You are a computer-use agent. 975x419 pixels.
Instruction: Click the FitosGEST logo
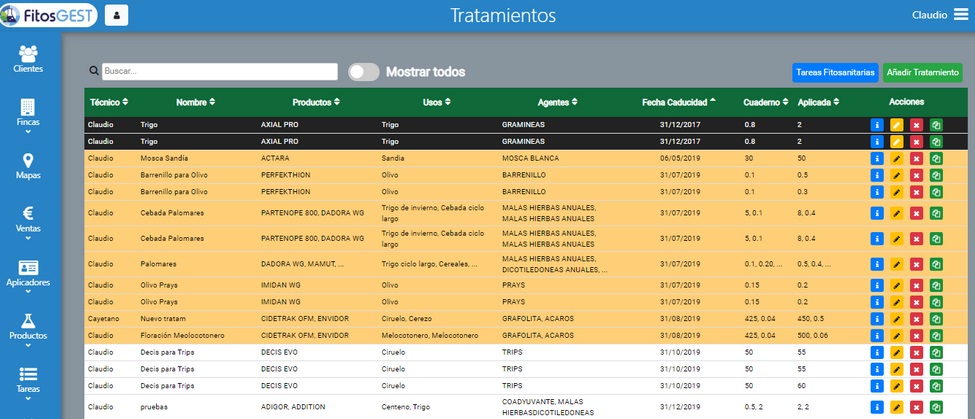49,15
